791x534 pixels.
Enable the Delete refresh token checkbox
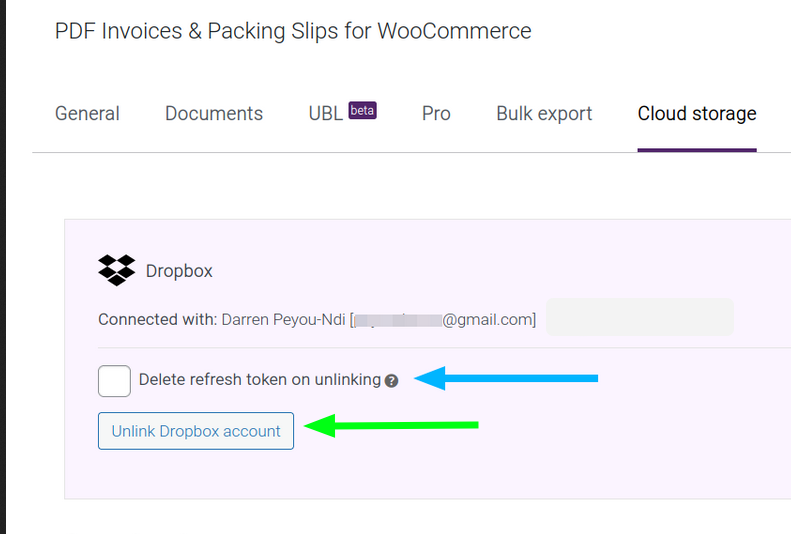[115, 381]
